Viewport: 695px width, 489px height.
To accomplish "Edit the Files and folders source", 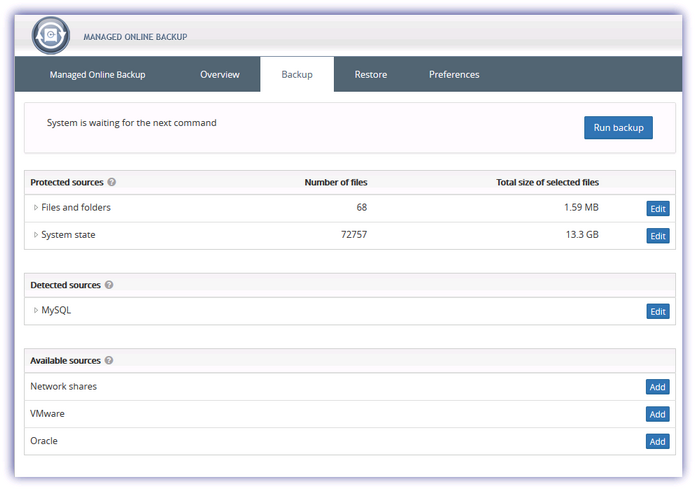I will pos(658,209).
